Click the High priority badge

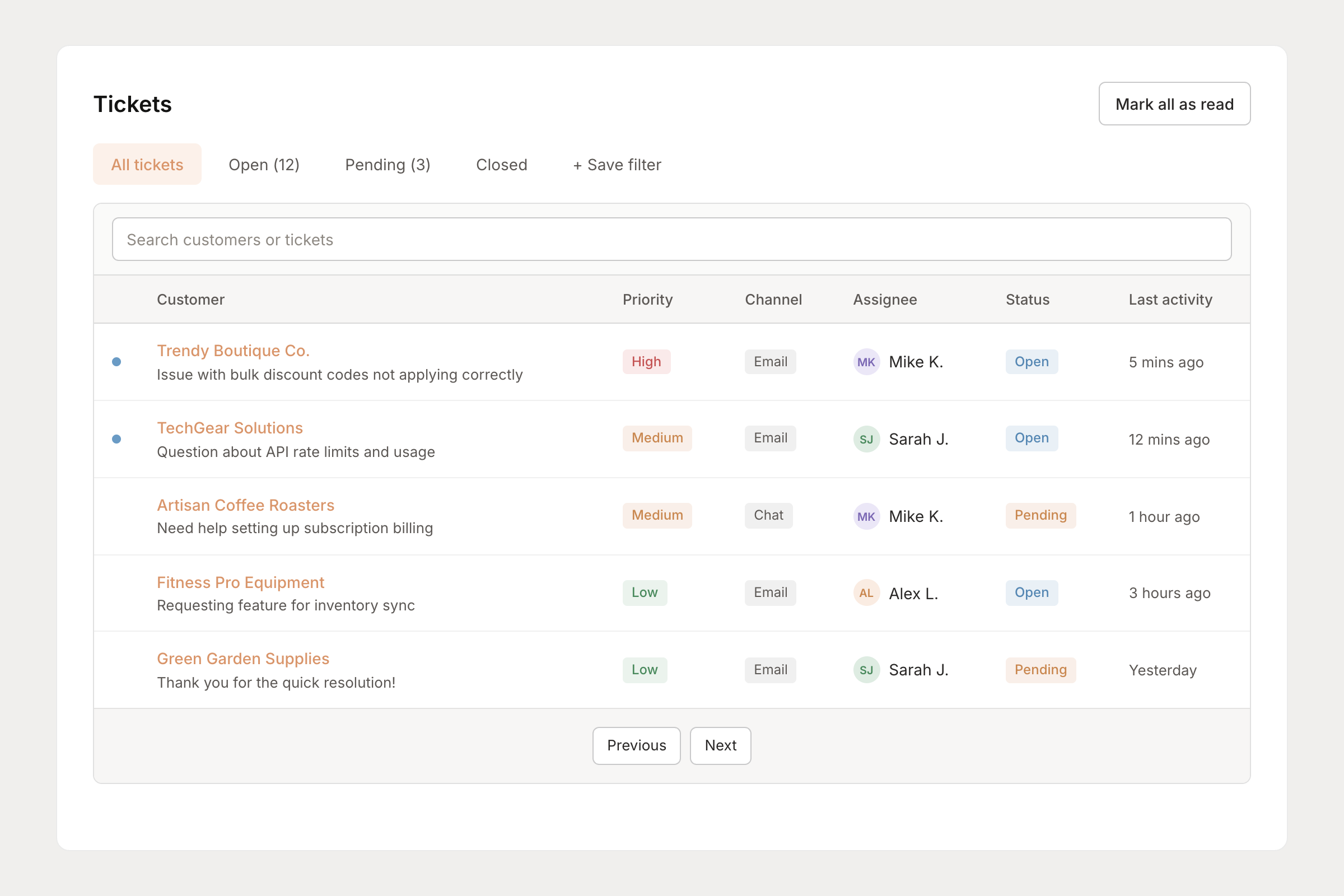[646, 361]
